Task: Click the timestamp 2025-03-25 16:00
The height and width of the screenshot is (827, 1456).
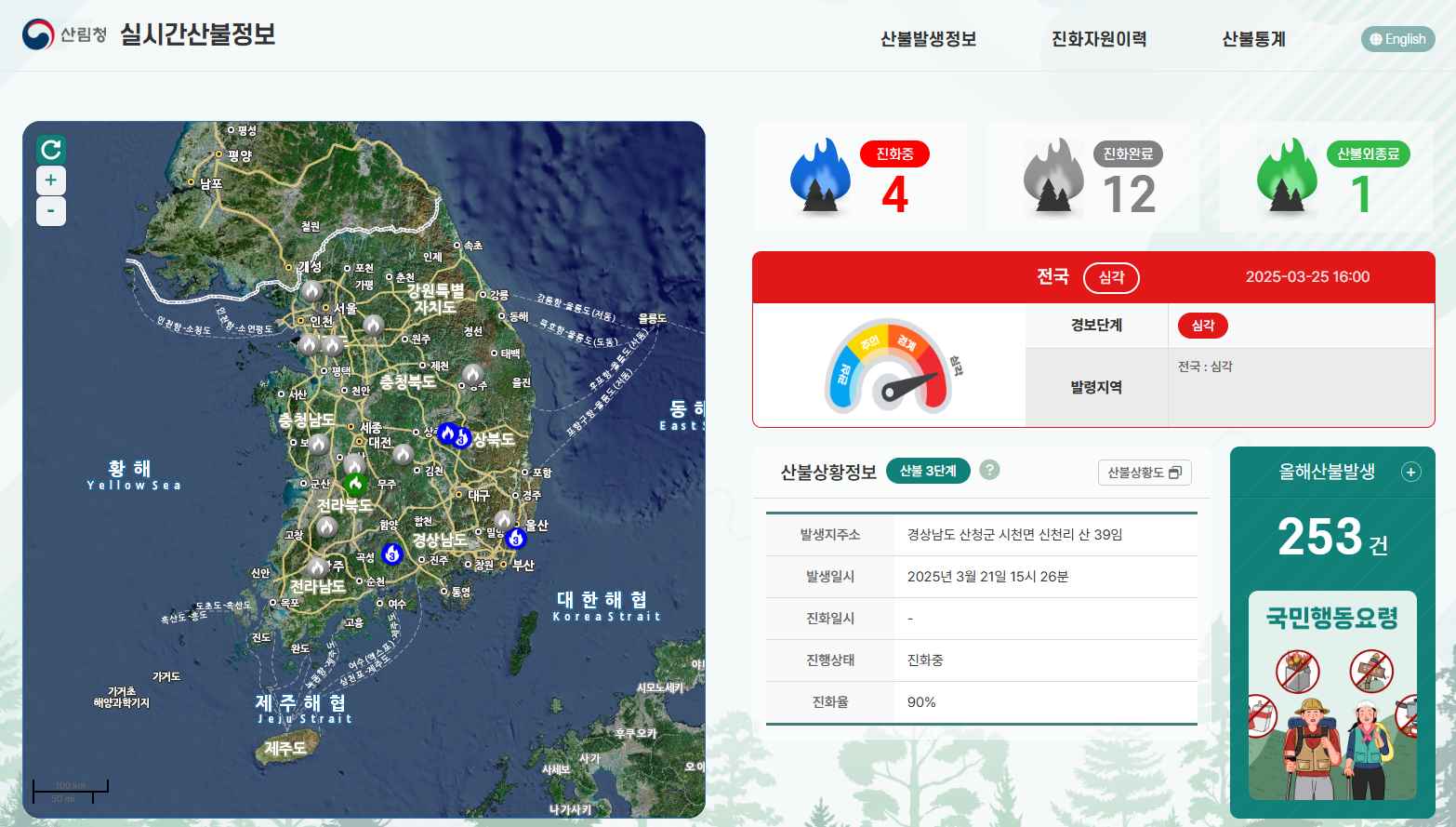Action: 1307,277
